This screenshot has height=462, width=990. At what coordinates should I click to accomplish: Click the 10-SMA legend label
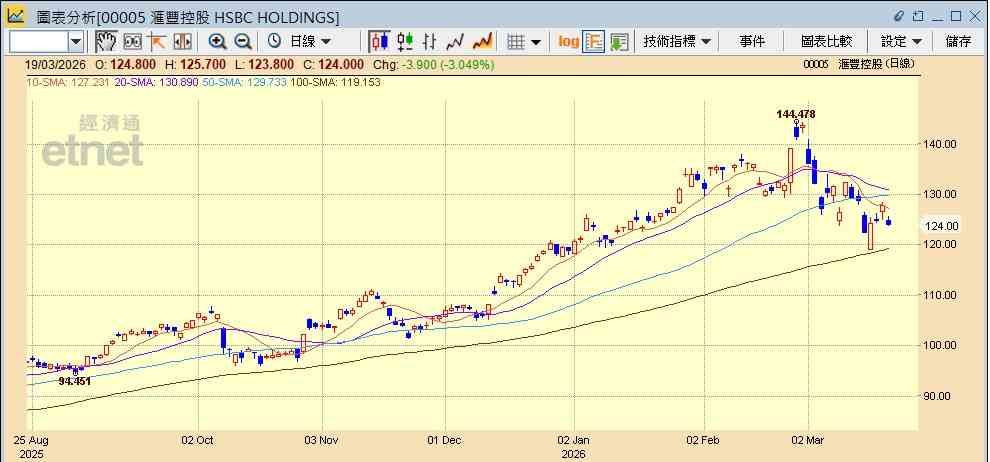(69, 82)
